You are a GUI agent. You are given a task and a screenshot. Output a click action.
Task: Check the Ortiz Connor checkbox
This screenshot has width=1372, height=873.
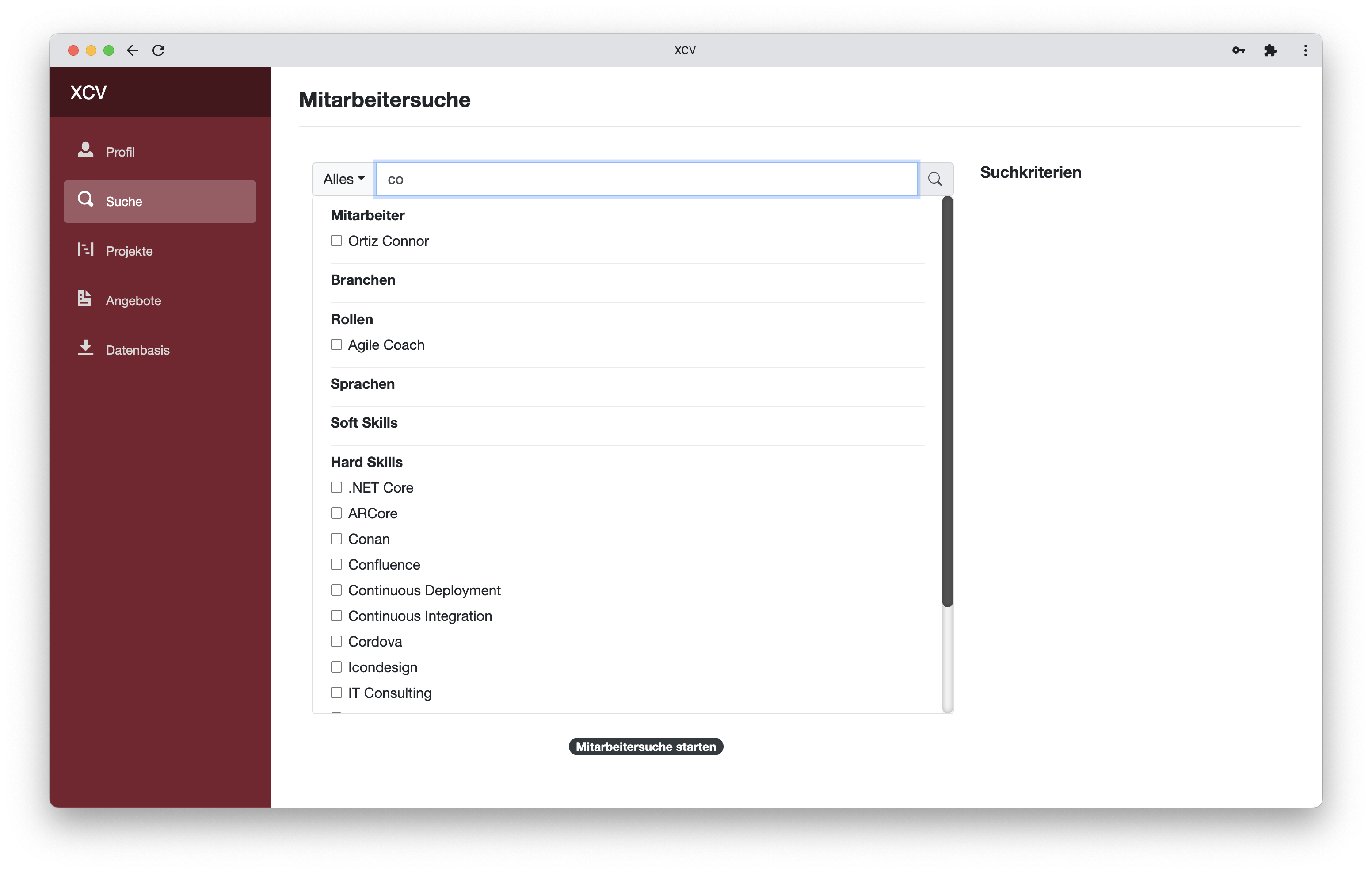tap(336, 241)
